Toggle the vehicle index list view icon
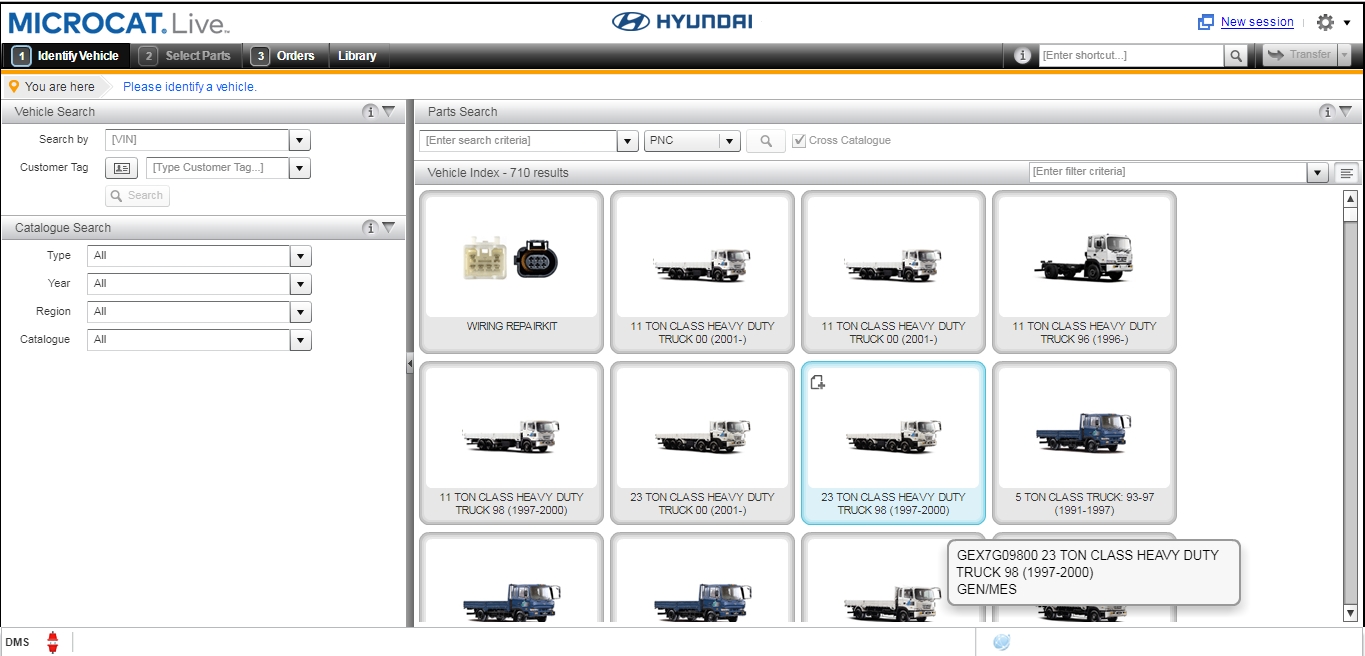The width and height of the screenshot is (1365, 656). [1347, 173]
